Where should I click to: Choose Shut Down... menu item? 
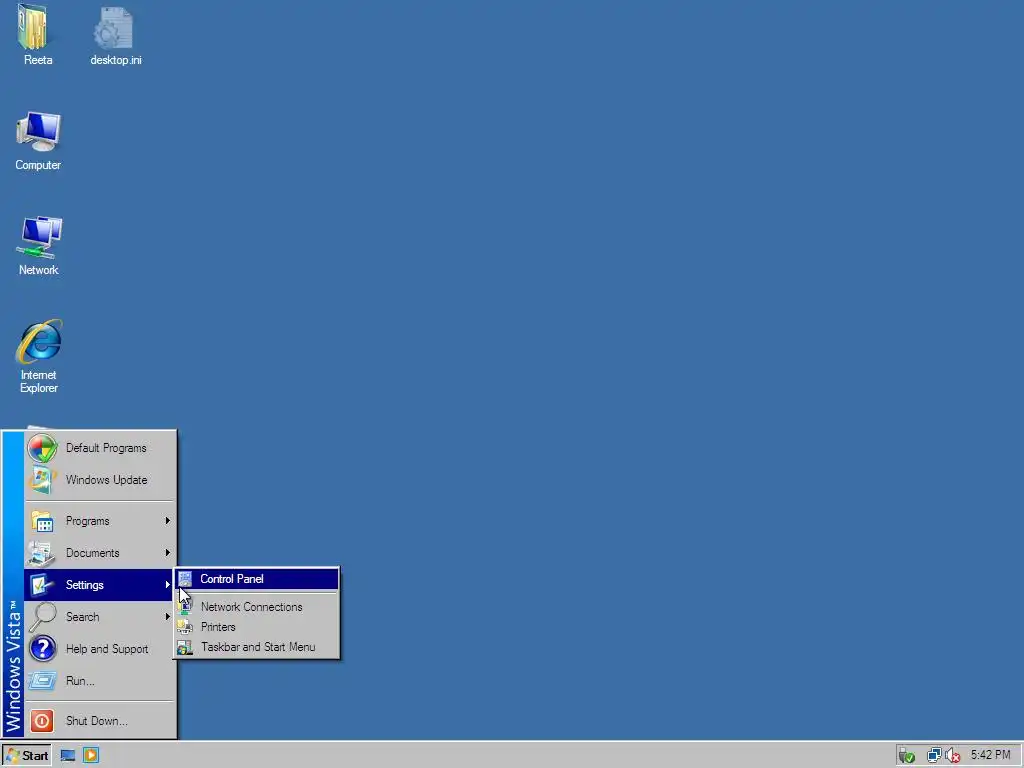100,721
